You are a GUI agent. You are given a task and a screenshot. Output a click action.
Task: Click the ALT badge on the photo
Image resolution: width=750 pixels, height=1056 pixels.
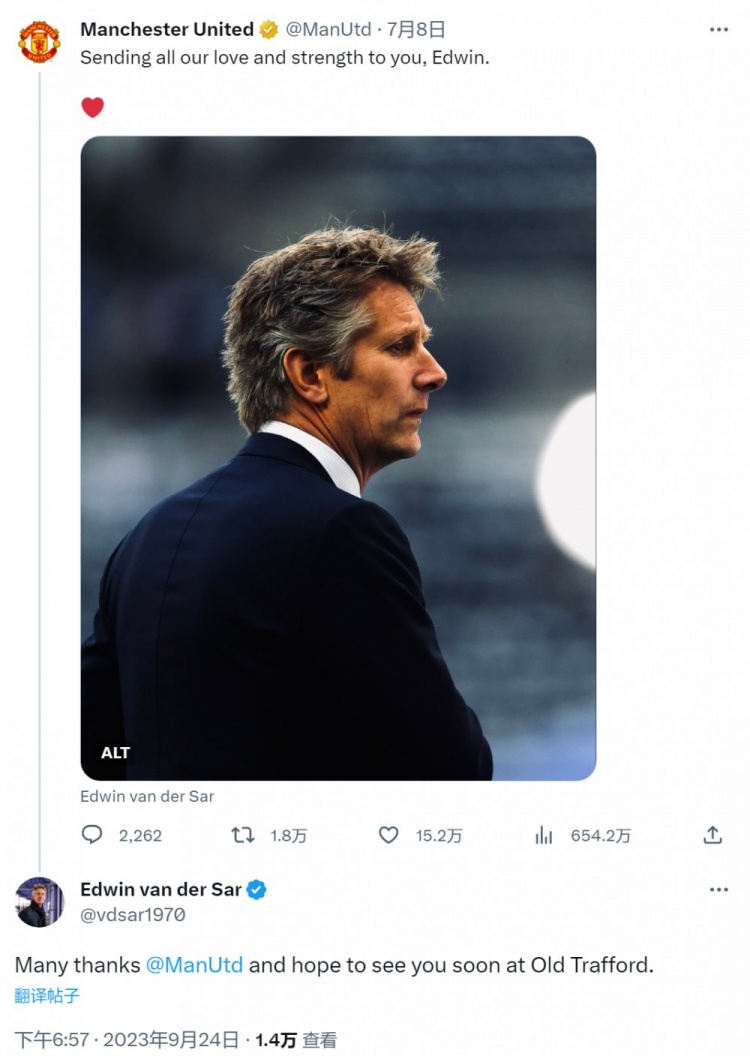click(115, 752)
